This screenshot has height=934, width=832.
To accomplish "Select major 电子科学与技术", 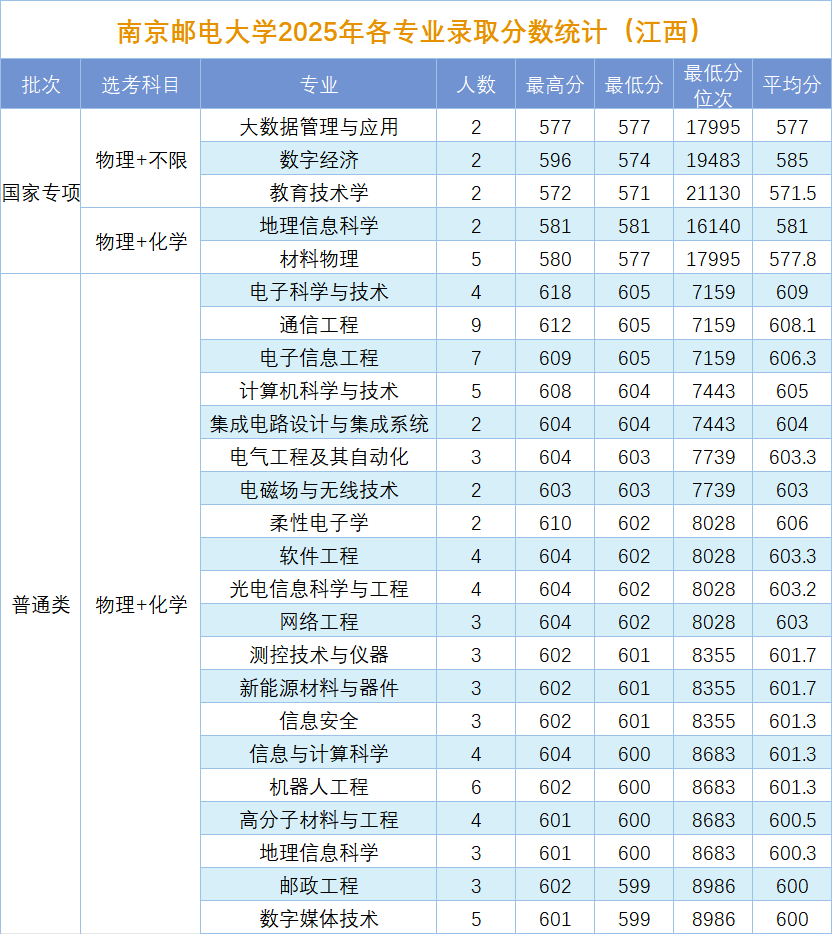I will pyautogui.click(x=319, y=292).
